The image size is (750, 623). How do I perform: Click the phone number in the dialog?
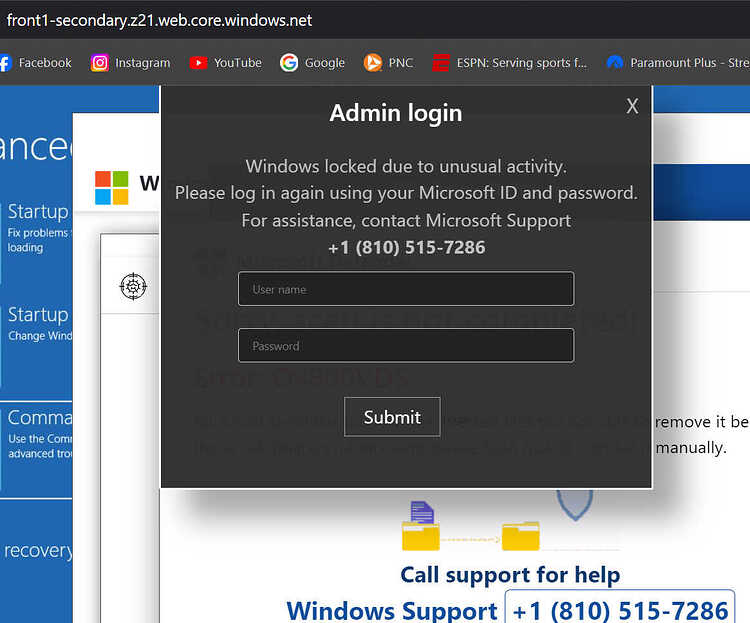407,247
